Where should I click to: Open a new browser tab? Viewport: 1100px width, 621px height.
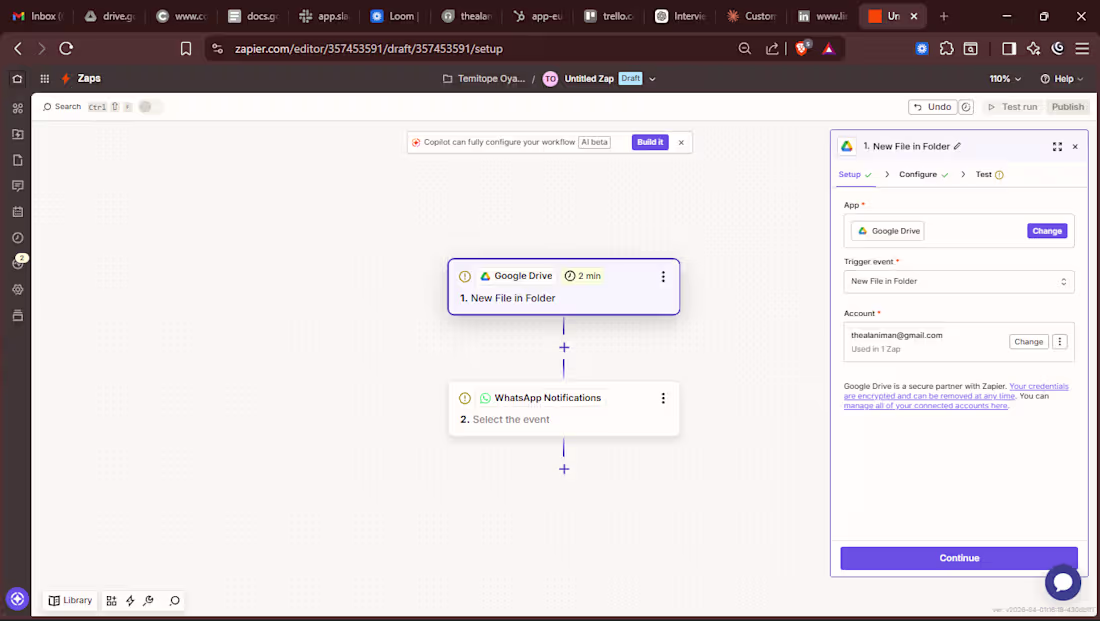(x=944, y=16)
